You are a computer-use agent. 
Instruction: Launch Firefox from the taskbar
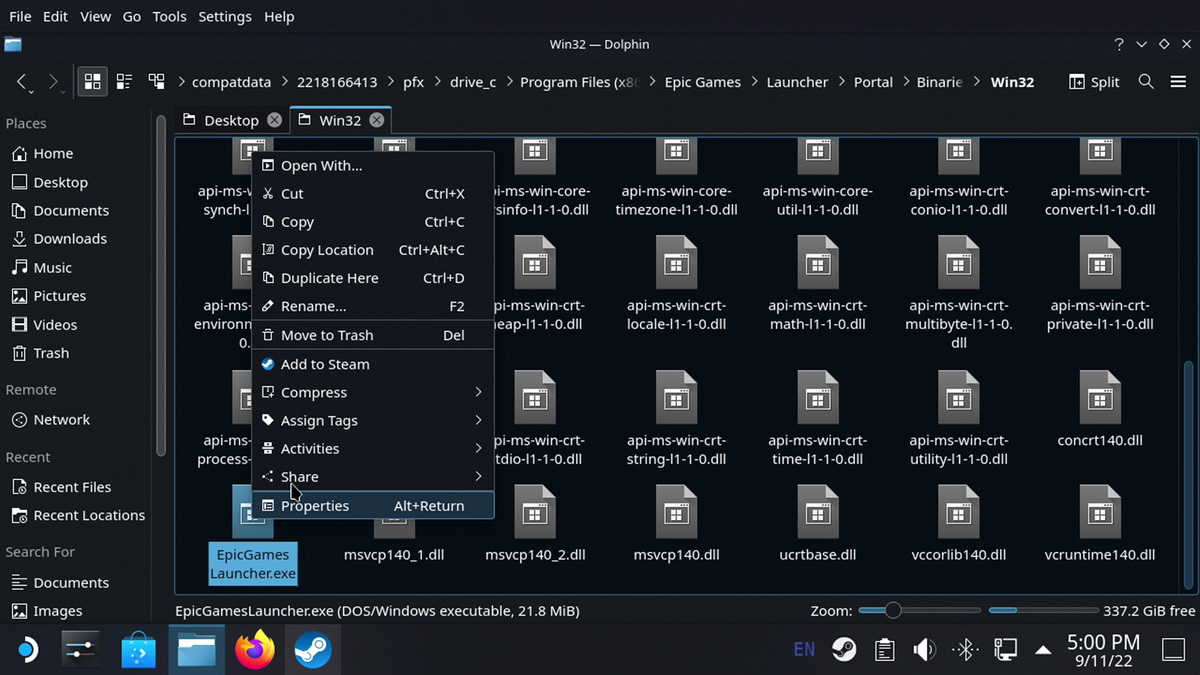tap(255, 650)
